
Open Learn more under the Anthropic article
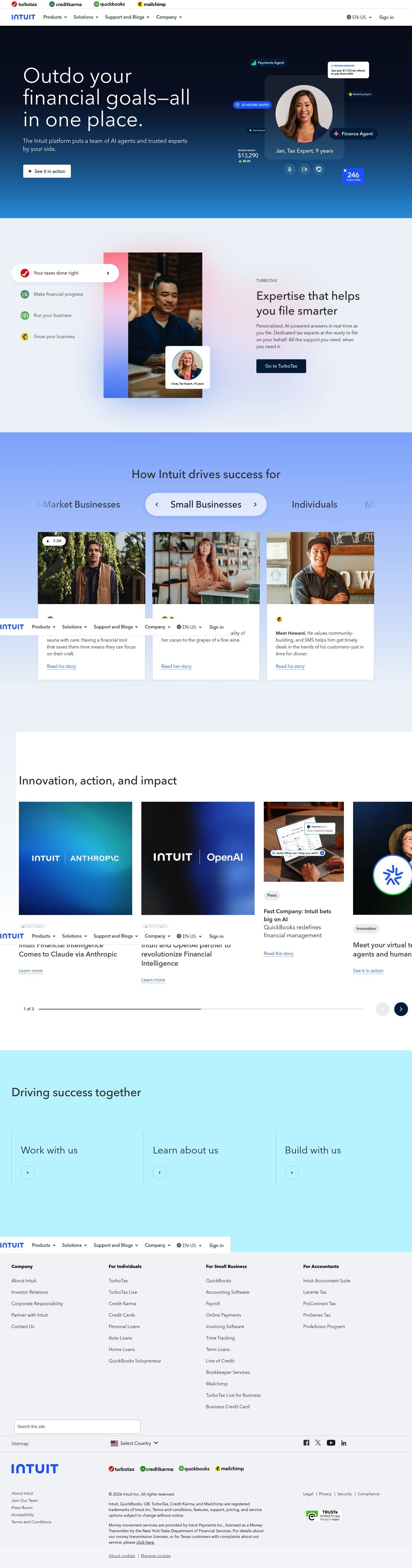pyautogui.click(x=31, y=970)
